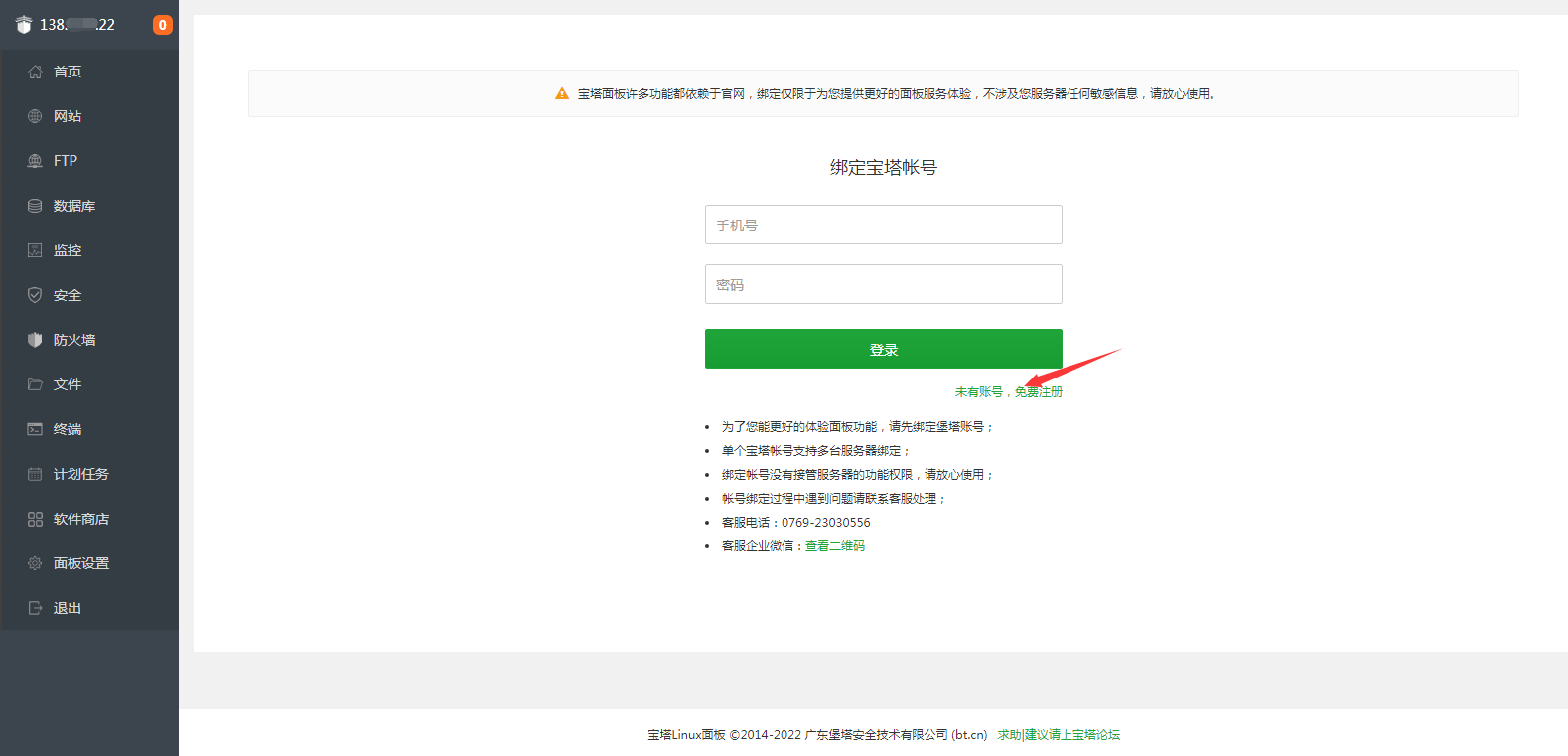Click the gear icon beside 面板设置
Image resolution: width=1568 pixels, height=756 pixels.
click(x=35, y=563)
